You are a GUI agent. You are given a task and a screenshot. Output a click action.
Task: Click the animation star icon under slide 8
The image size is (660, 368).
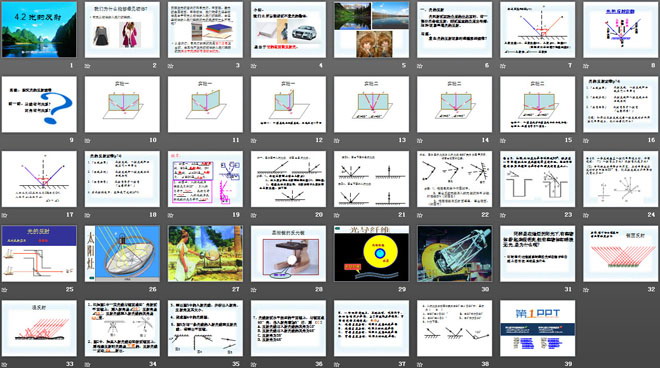coord(586,66)
